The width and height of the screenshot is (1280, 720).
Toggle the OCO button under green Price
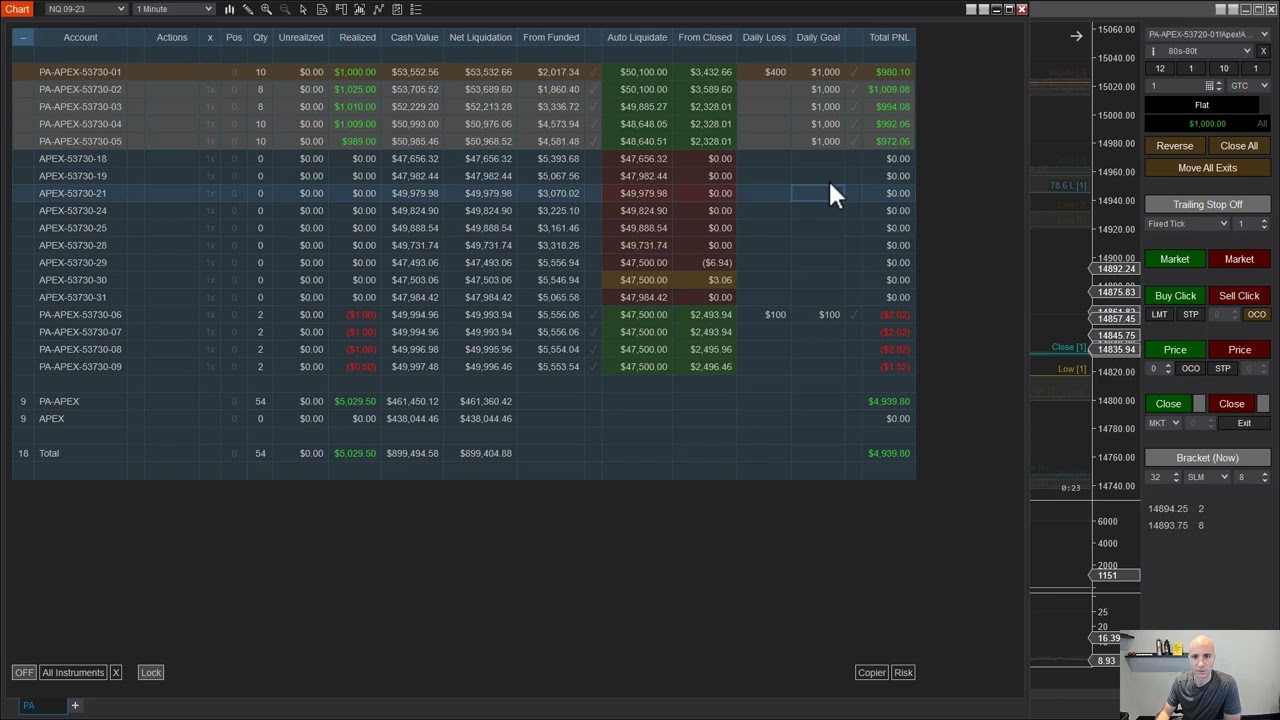[1190, 368]
